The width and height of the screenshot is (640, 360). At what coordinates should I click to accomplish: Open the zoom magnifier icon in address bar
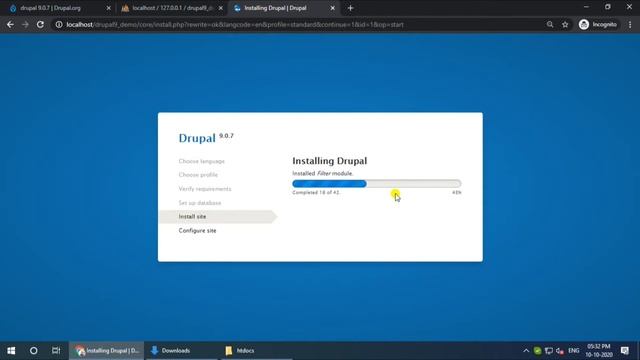click(550, 24)
